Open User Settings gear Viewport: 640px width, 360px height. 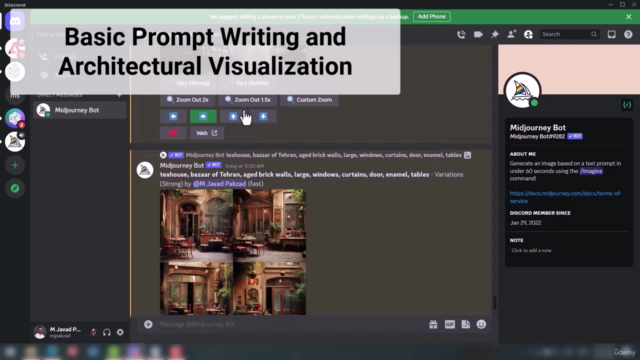(x=120, y=332)
